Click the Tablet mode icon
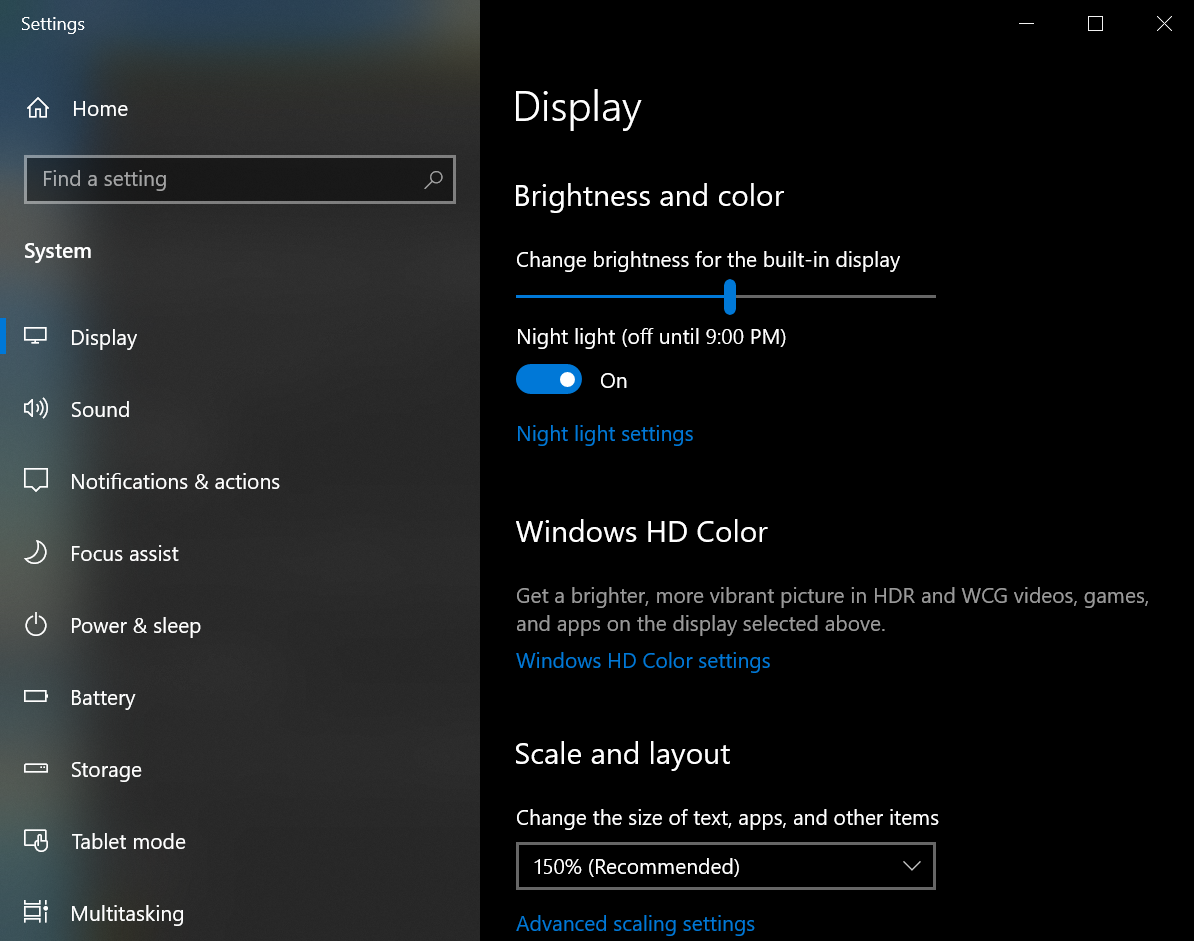Screen dimensions: 1194x941 pos(36,841)
